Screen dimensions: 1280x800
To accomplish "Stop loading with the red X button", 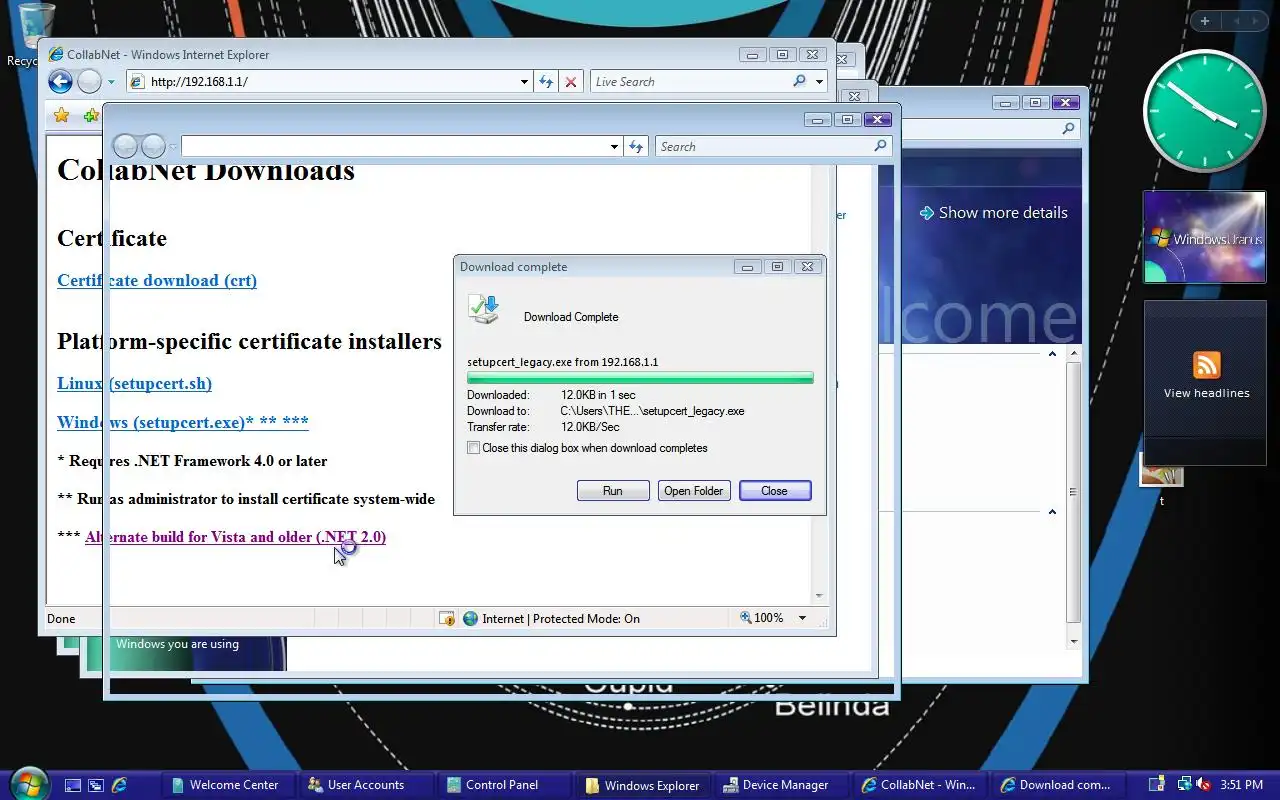I will tap(571, 82).
